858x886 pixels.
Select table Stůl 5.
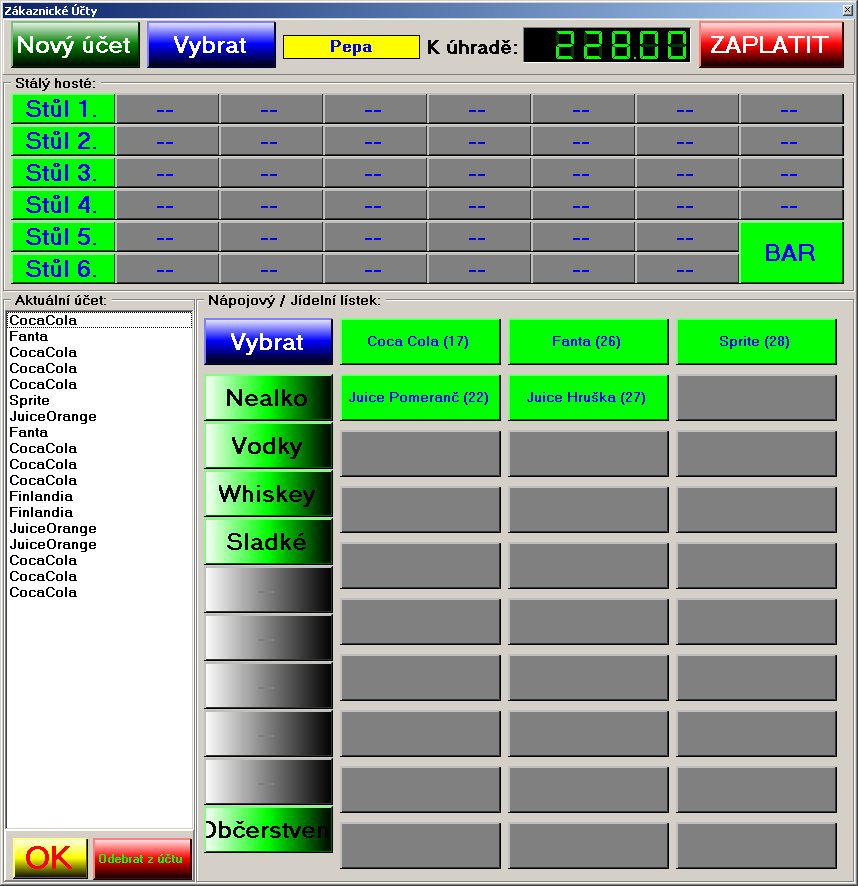63,237
